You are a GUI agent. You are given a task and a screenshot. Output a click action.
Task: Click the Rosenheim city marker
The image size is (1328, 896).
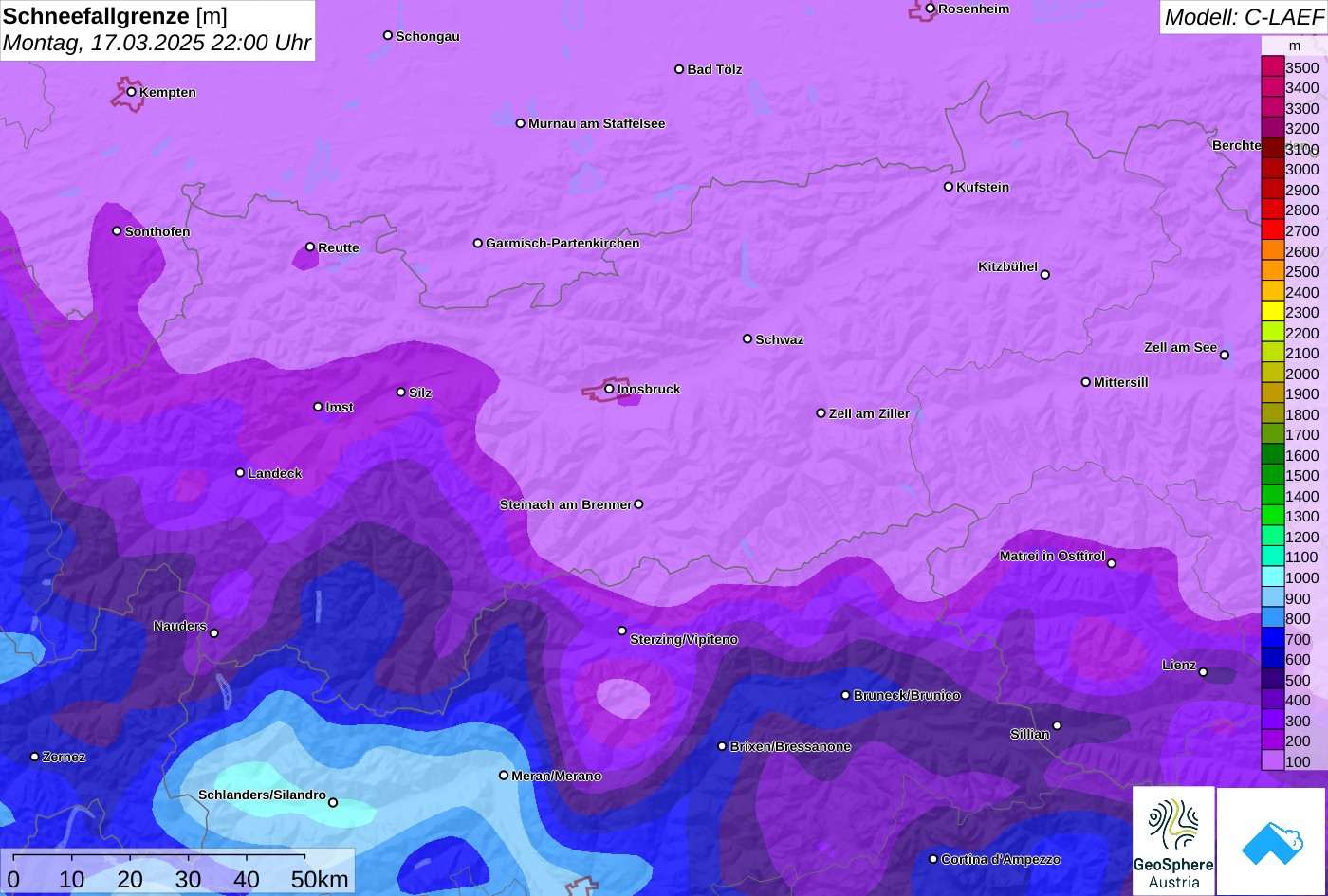[931, 9]
